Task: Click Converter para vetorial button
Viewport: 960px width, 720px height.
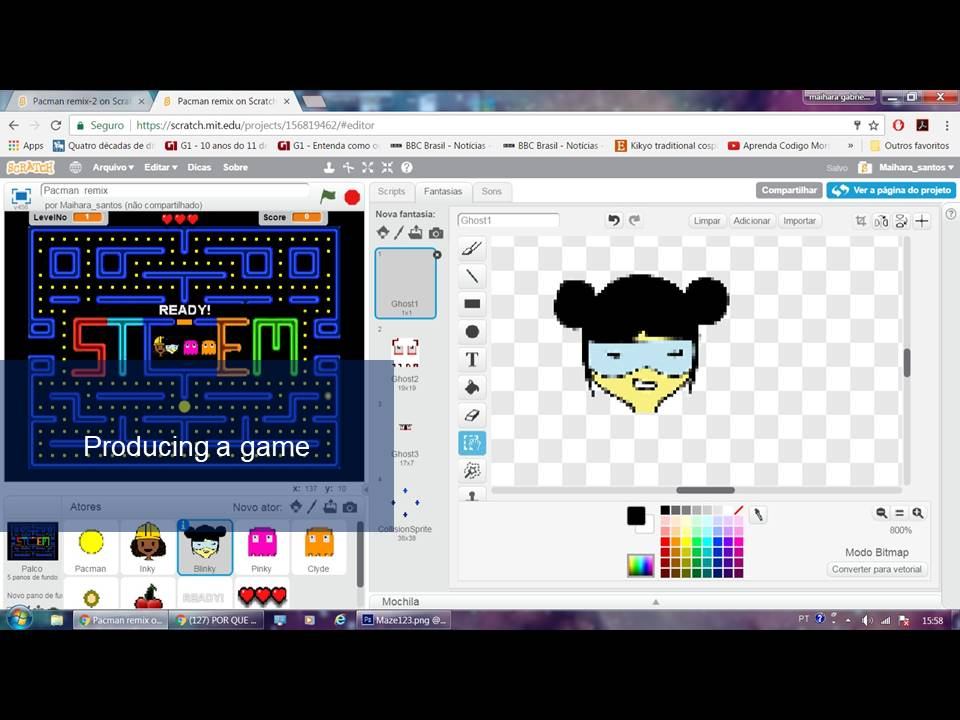Action: (x=878, y=570)
